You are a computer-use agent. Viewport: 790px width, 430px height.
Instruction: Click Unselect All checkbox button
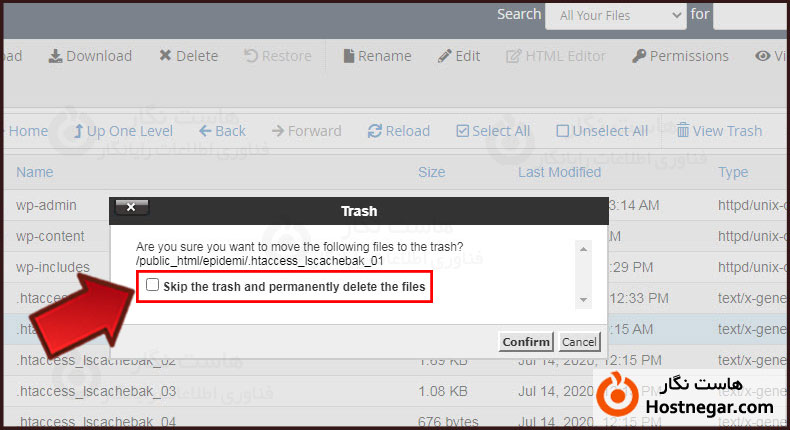pyautogui.click(x=602, y=131)
